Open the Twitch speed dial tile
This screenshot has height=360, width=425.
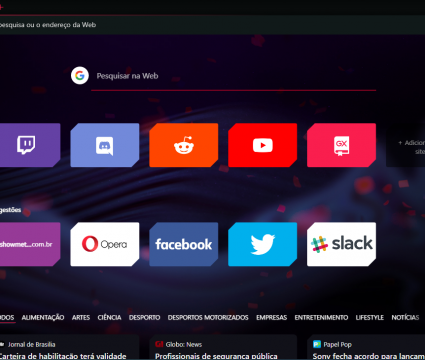pyautogui.click(x=29, y=145)
